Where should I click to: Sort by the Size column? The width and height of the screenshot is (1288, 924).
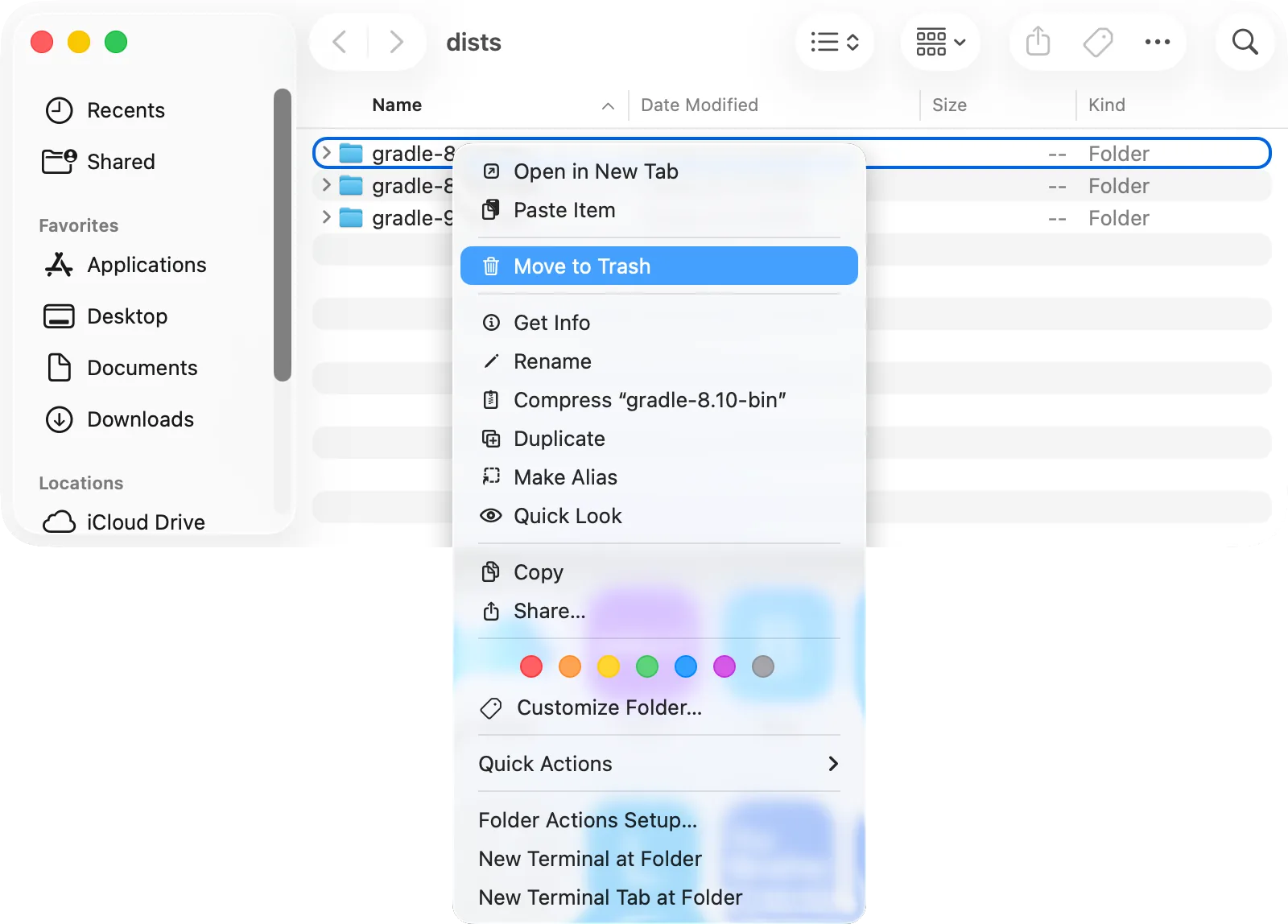coord(949,105)
